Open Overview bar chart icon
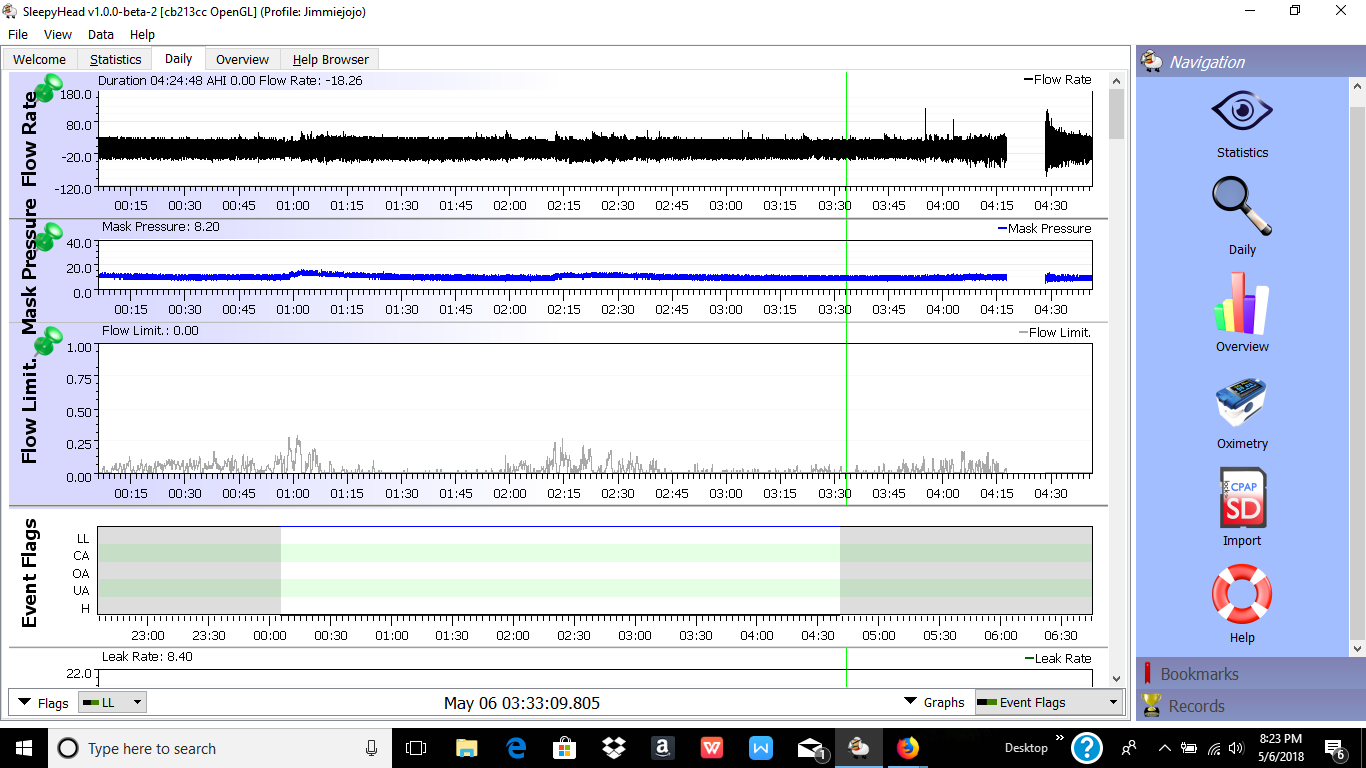 coord(1242,304)
